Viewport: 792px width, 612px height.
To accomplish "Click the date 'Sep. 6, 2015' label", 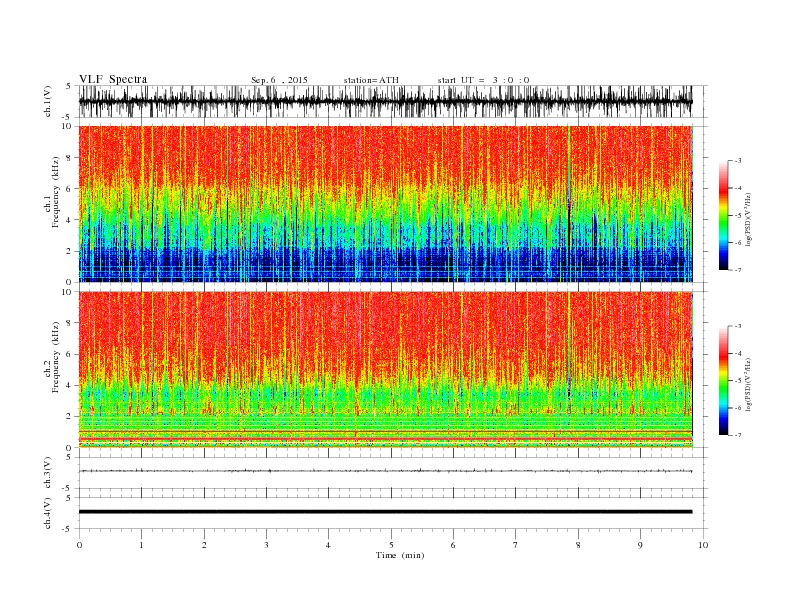I will coord(279,80).
